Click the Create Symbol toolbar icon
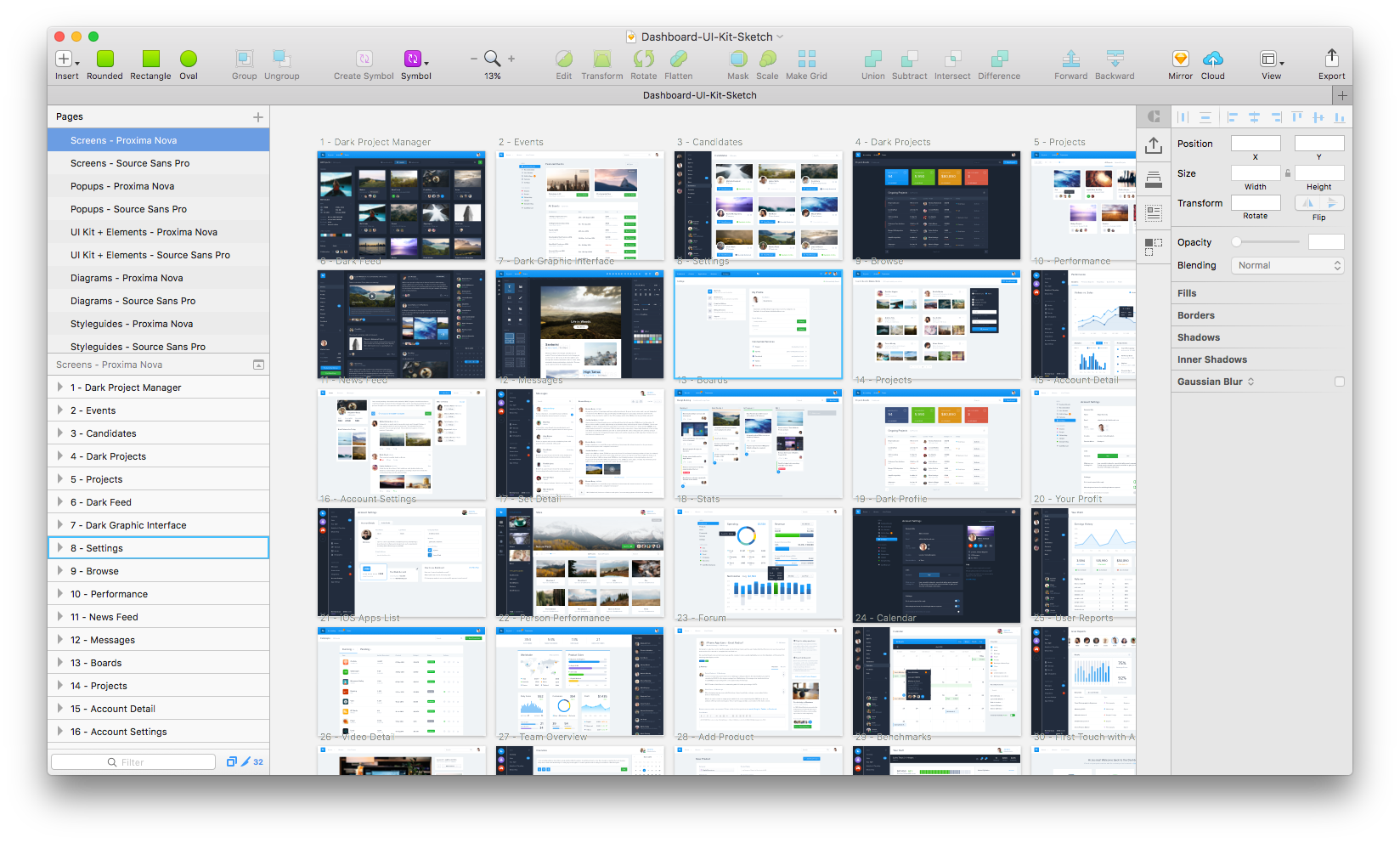 (364, 59)
